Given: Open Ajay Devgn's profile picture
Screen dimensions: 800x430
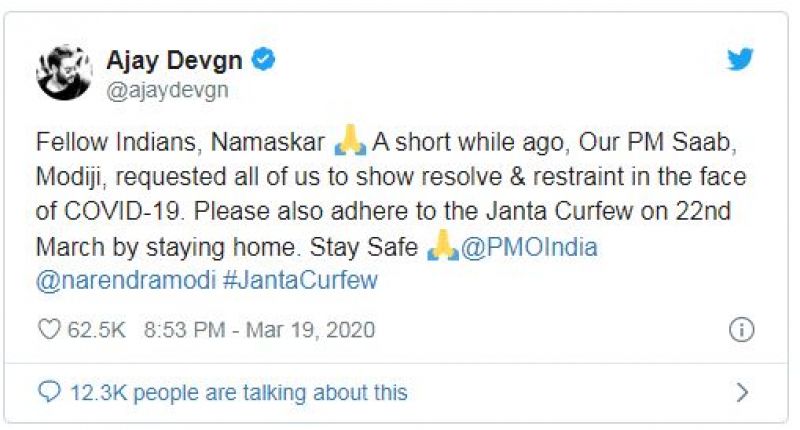Looking at the screenshot, I should pyautogui.click(x=64, y=73).
